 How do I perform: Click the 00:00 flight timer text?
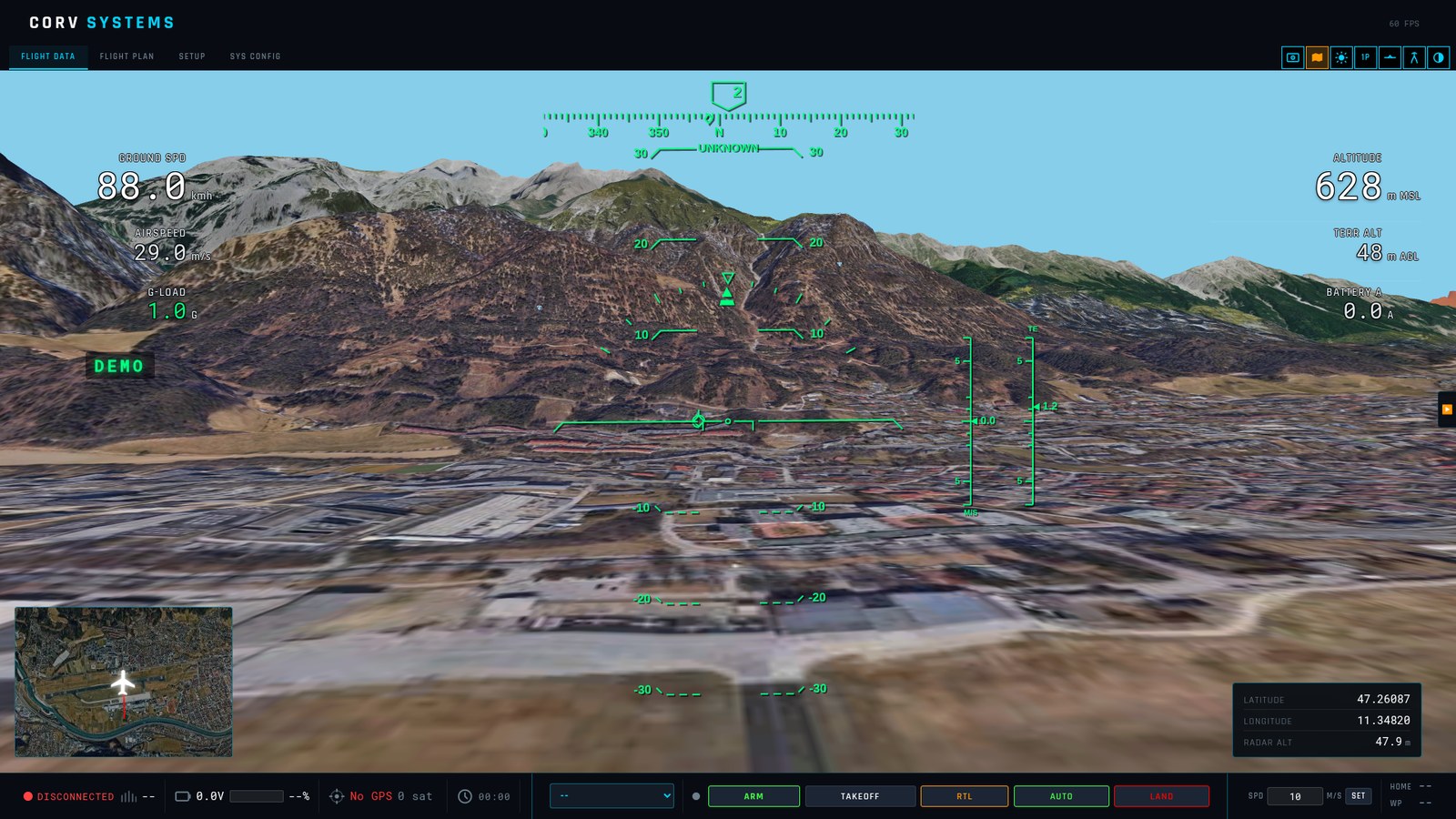coord(494,796)
